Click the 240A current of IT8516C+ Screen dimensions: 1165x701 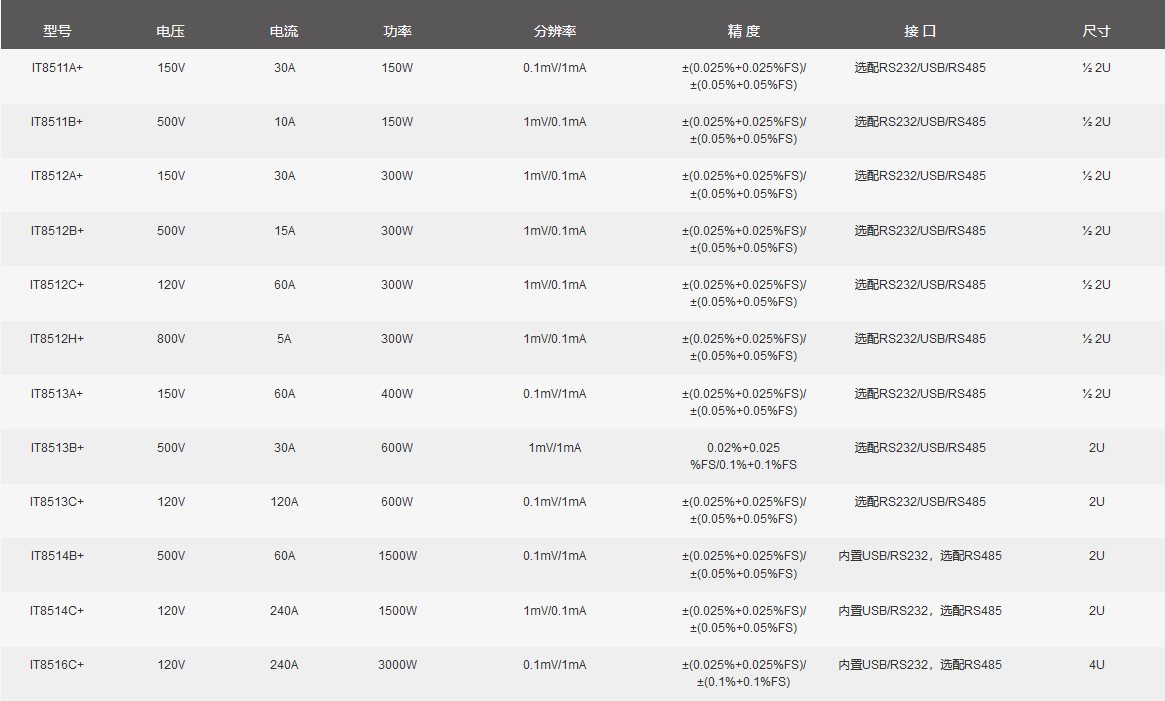point(285,665)
